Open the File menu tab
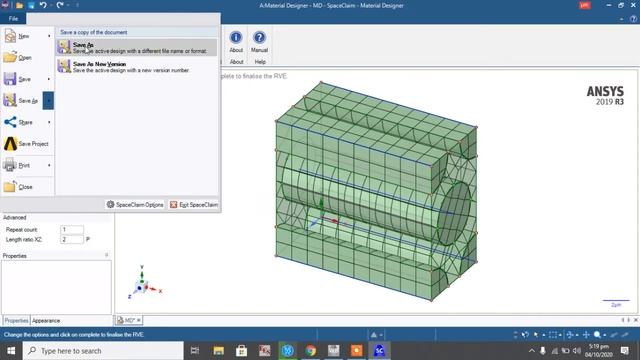The height and width of the screenshot is (360, 640). tap(13, 18)
